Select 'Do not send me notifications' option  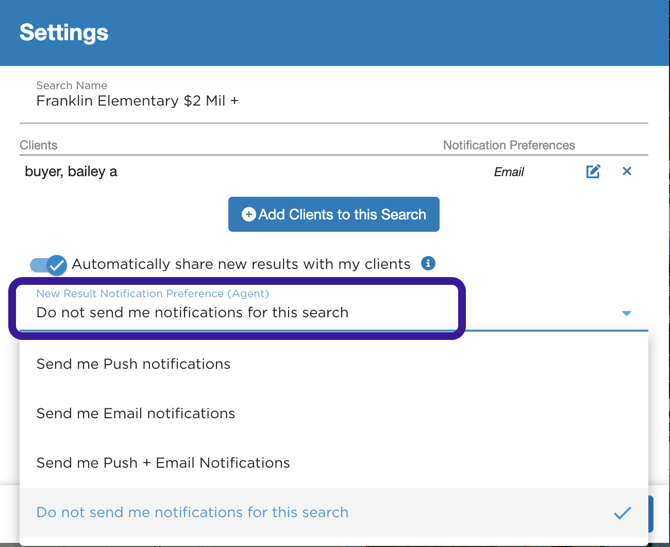point(192,512)
